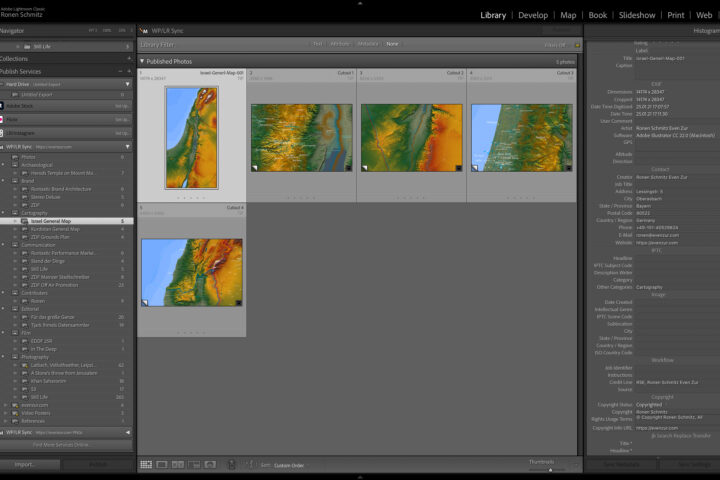Click the add Collections plus icon
The image size is (720, 480).
[129, 58]
